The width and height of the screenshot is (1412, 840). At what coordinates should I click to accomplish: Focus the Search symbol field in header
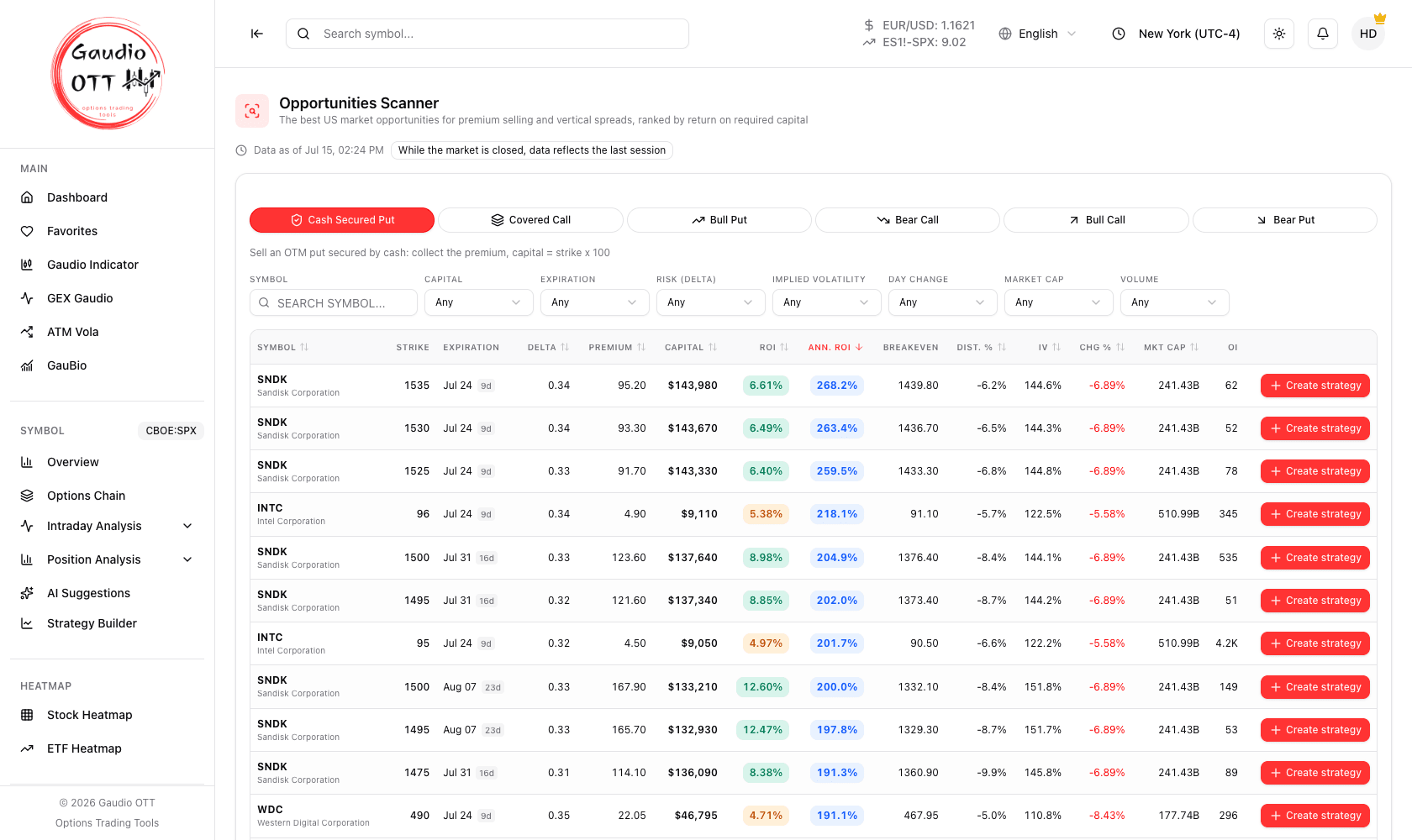[487, 34]
